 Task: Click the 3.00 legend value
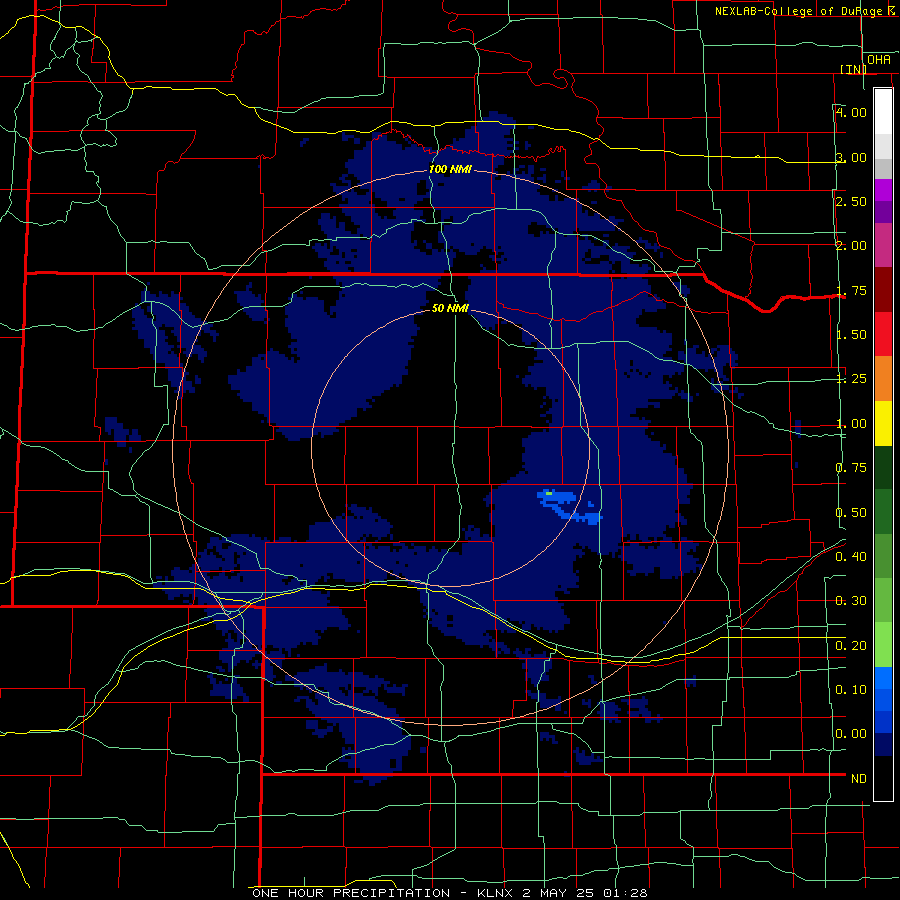(x=851, y=157)
